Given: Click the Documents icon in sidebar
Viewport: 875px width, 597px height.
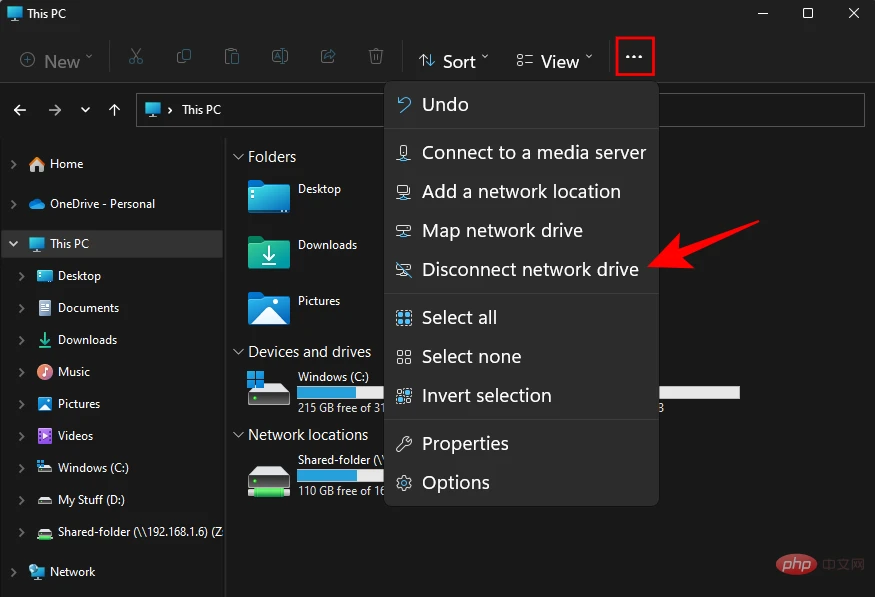Looking at the screenshot, I should (x=45, y=308).
